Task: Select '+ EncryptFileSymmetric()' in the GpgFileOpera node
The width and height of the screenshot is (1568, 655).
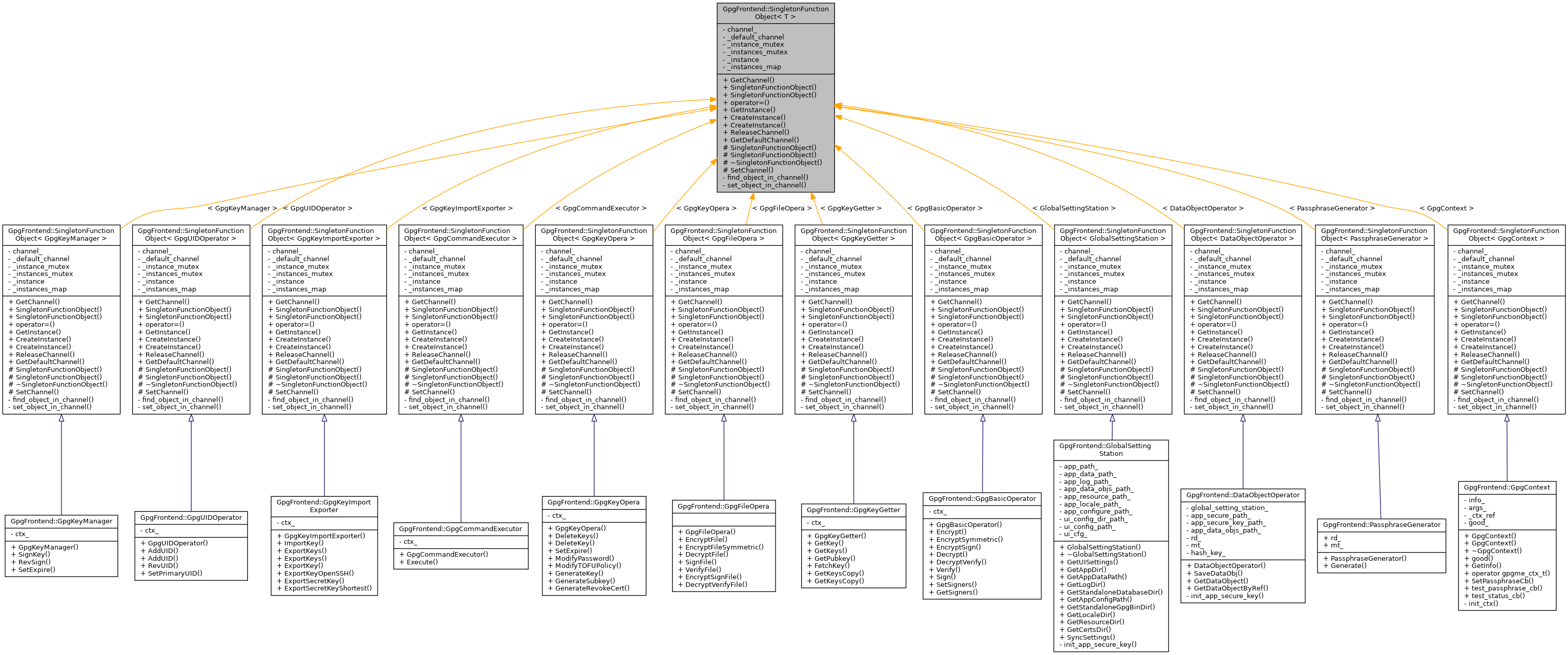Action: (721, 547)
